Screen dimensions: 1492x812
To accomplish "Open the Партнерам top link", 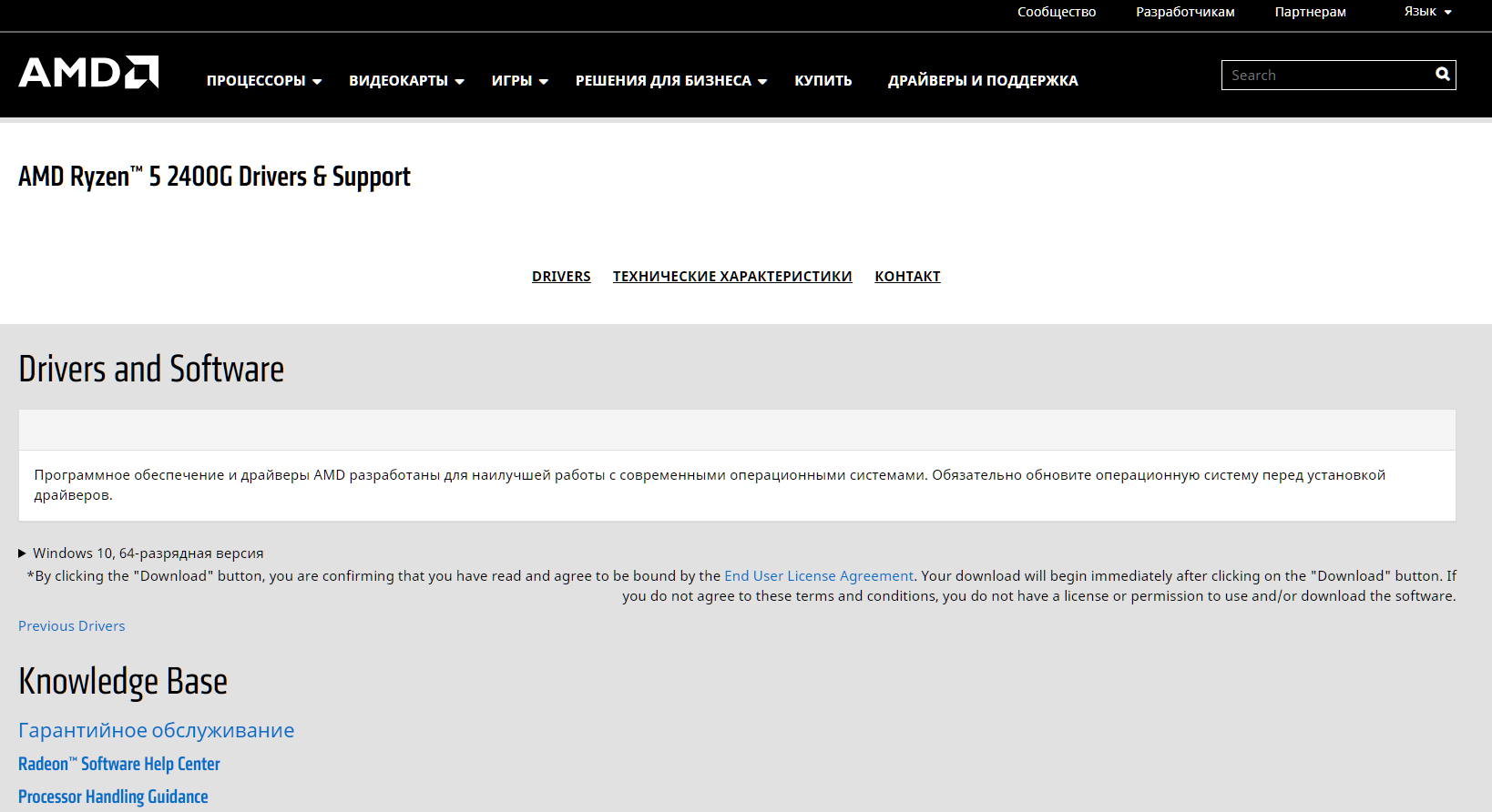I will [x=1310, y=12].
